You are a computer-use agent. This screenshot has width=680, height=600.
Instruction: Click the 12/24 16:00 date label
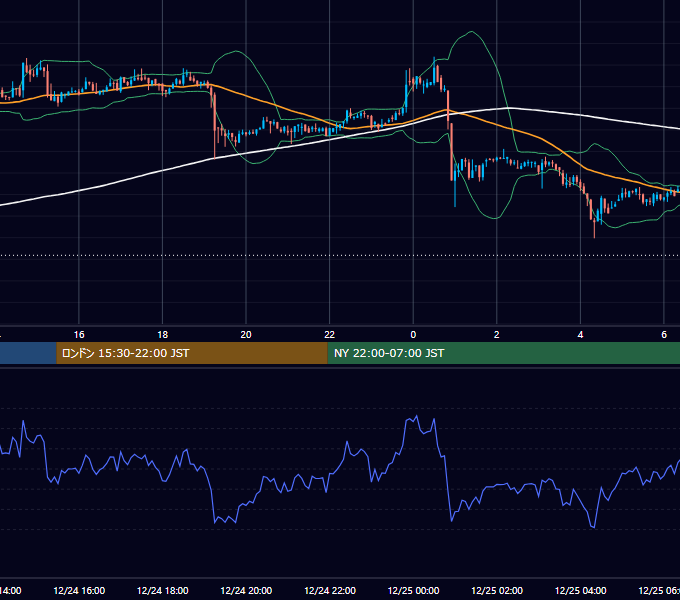pos(79,591)
